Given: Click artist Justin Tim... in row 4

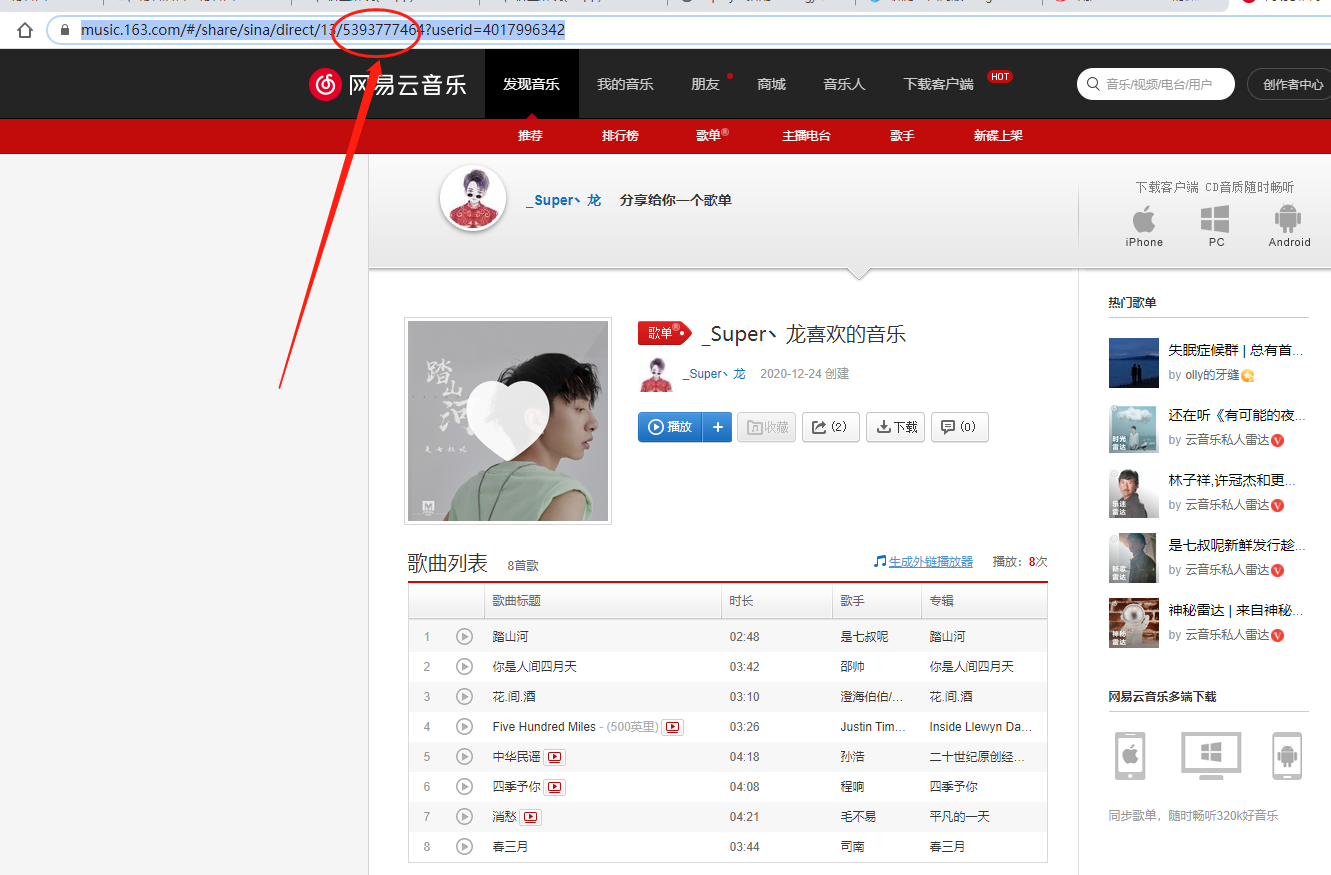Looking at the screenshot, I should click(874, 726).
